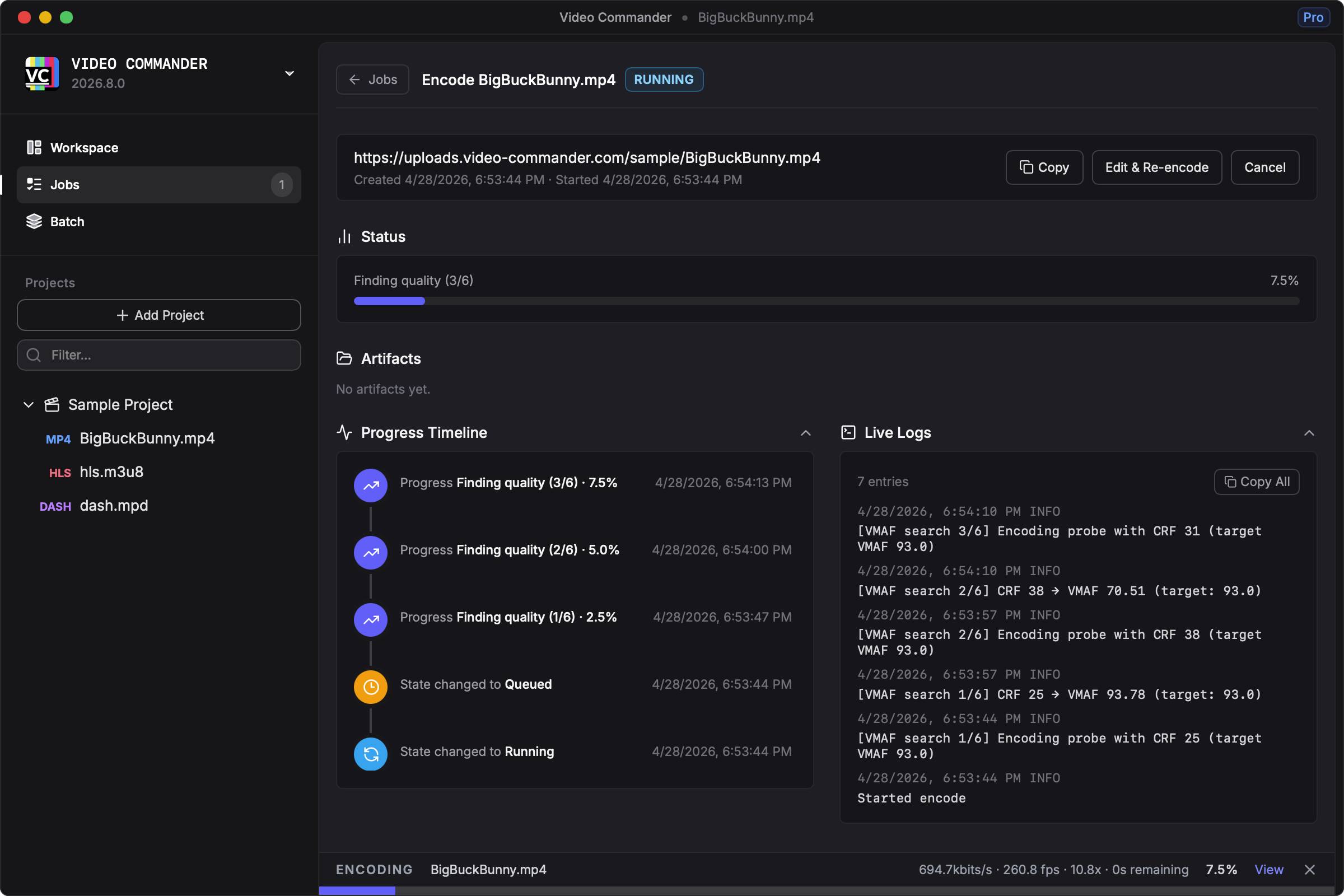Click the Sample Project clapperboard icon
This screenshot has width=1344, height=896.
[x=52, y=404]
